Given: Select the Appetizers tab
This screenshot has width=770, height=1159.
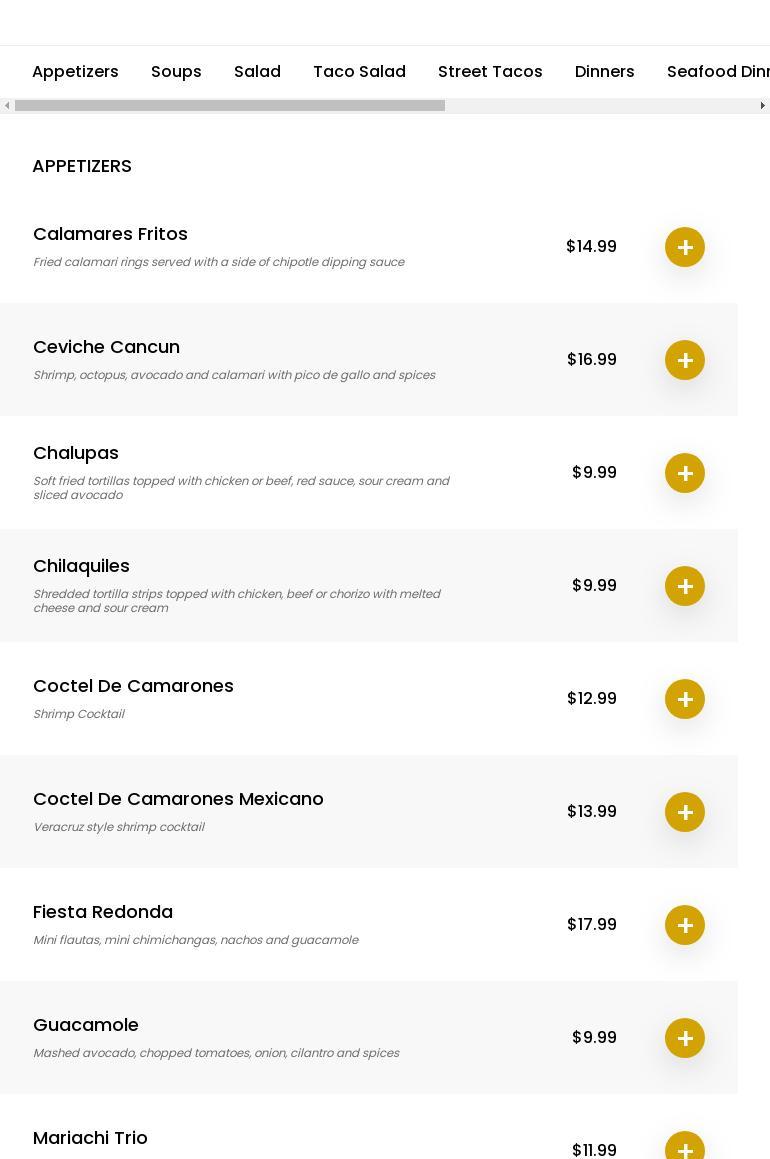Looking at the screenshot, I should (x=75, y=72).
